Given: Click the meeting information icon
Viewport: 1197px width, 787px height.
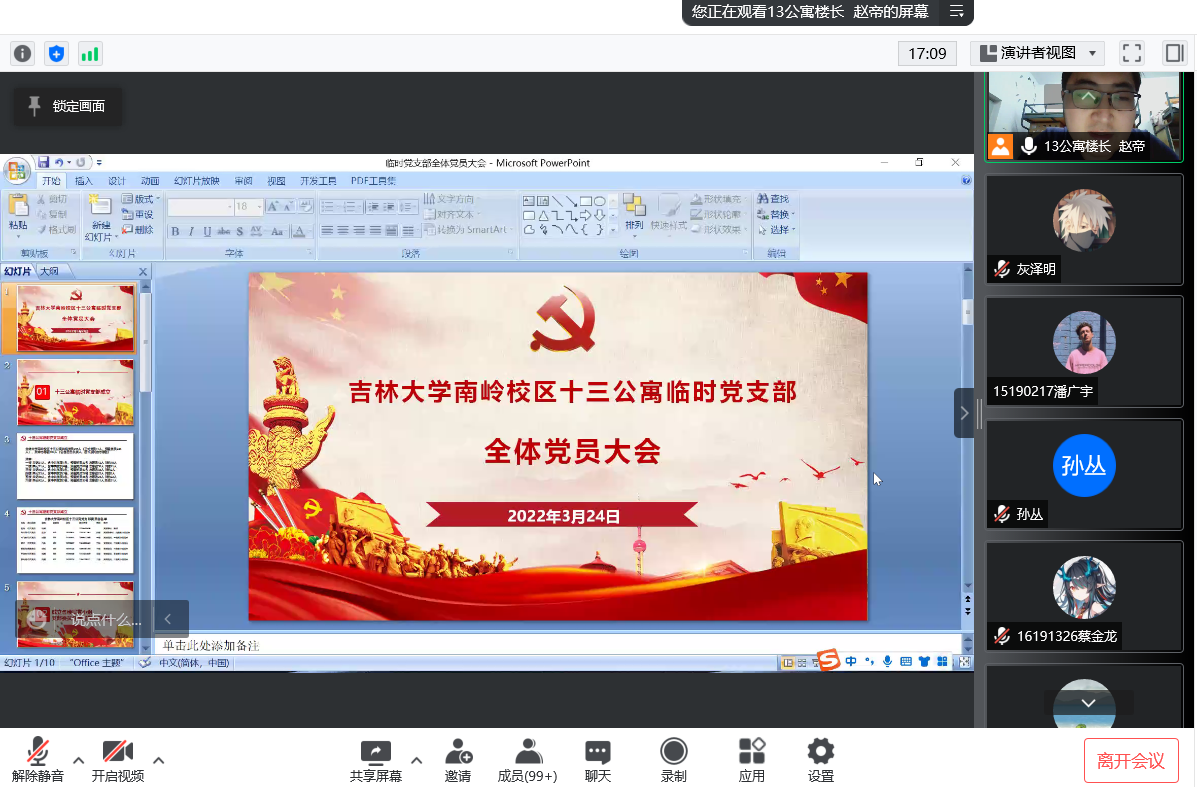Looking at the screenshot, I should (x=22, y=53).
